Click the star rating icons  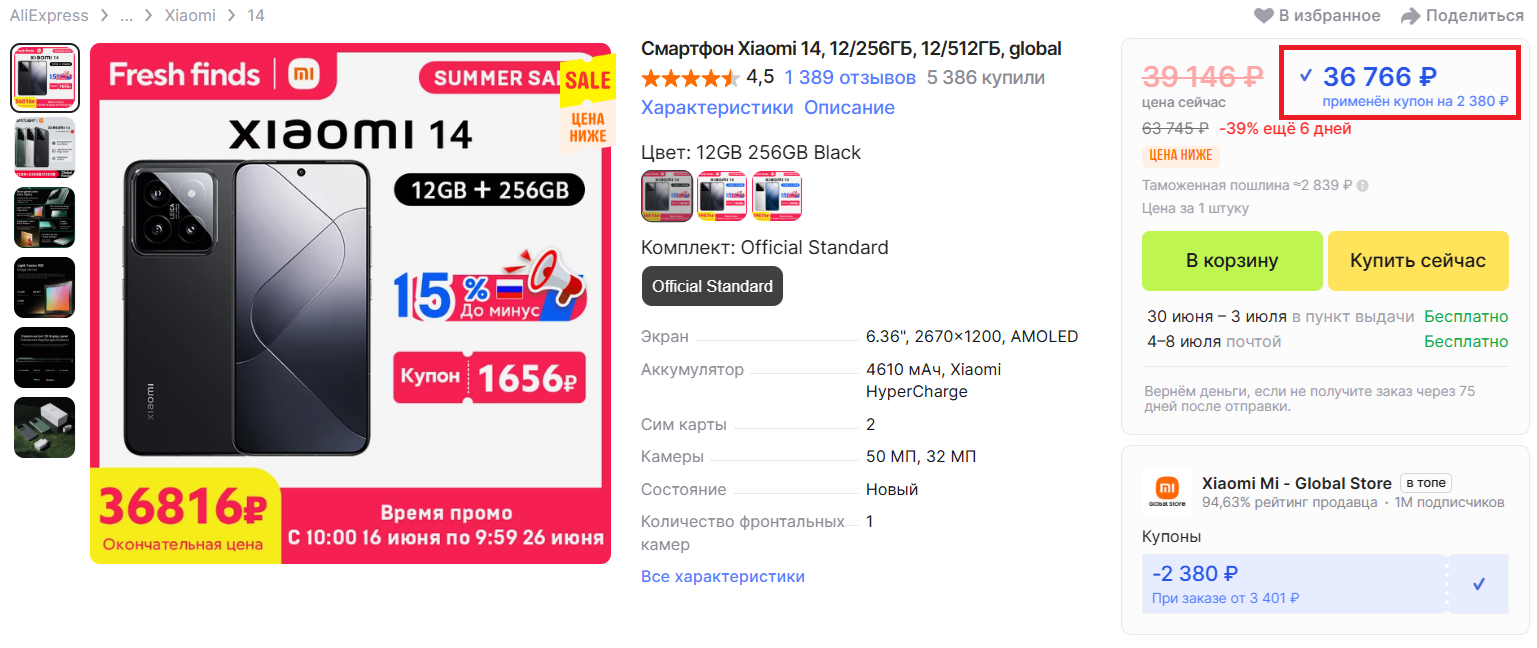(690, 78)
